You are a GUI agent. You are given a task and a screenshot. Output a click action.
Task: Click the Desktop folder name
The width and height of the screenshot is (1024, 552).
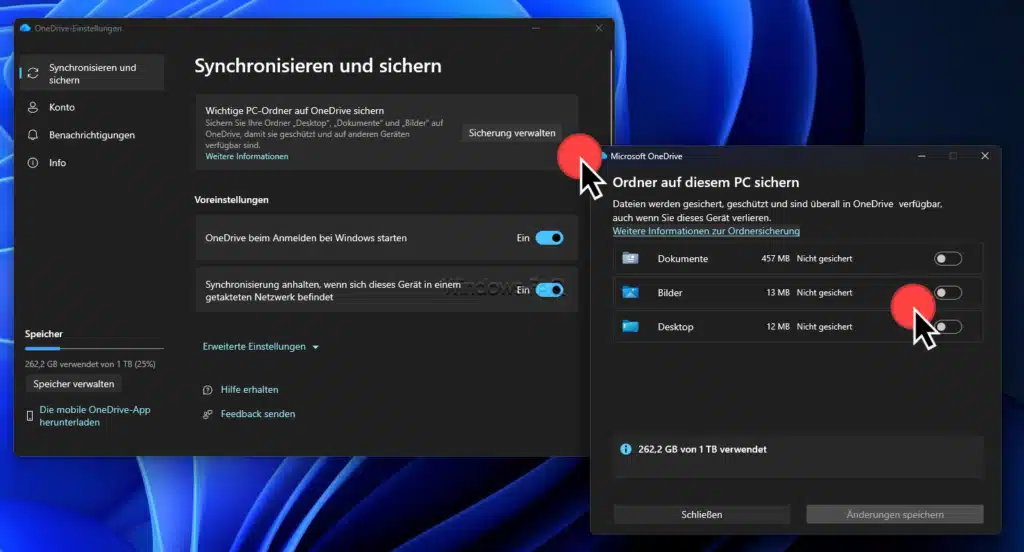click(x=675, y=327)
